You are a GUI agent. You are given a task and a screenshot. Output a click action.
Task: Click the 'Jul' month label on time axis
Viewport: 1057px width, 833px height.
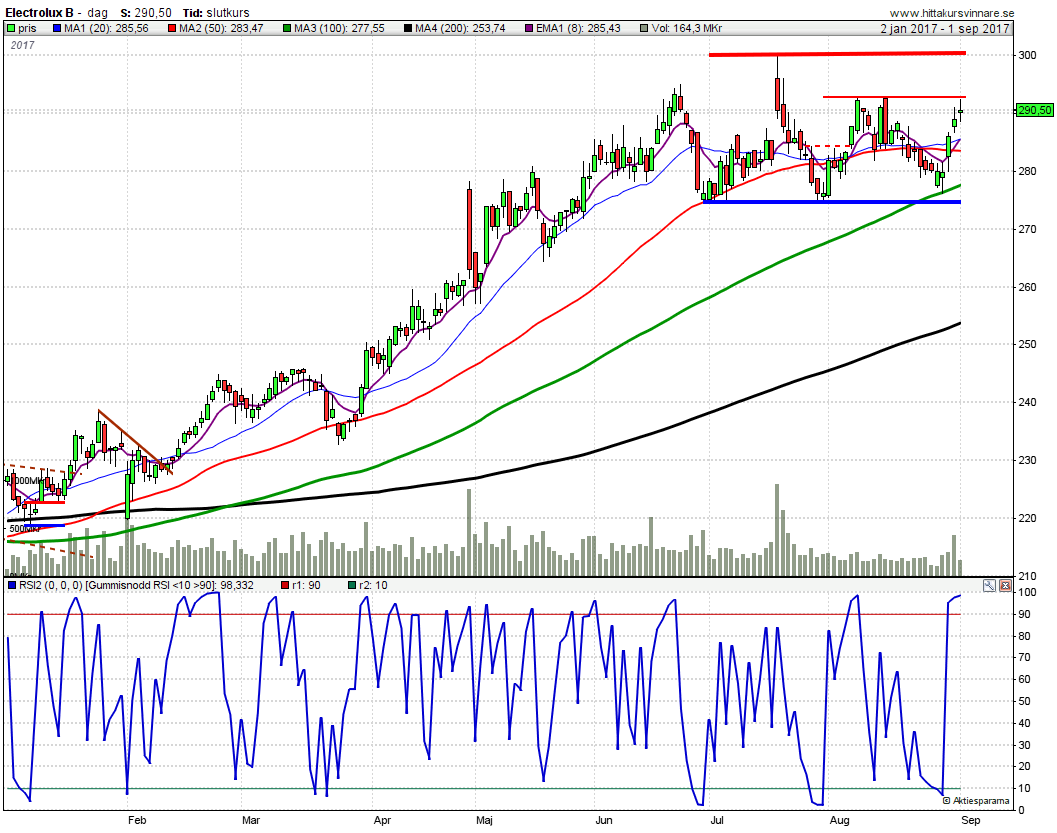coord(717,820)
